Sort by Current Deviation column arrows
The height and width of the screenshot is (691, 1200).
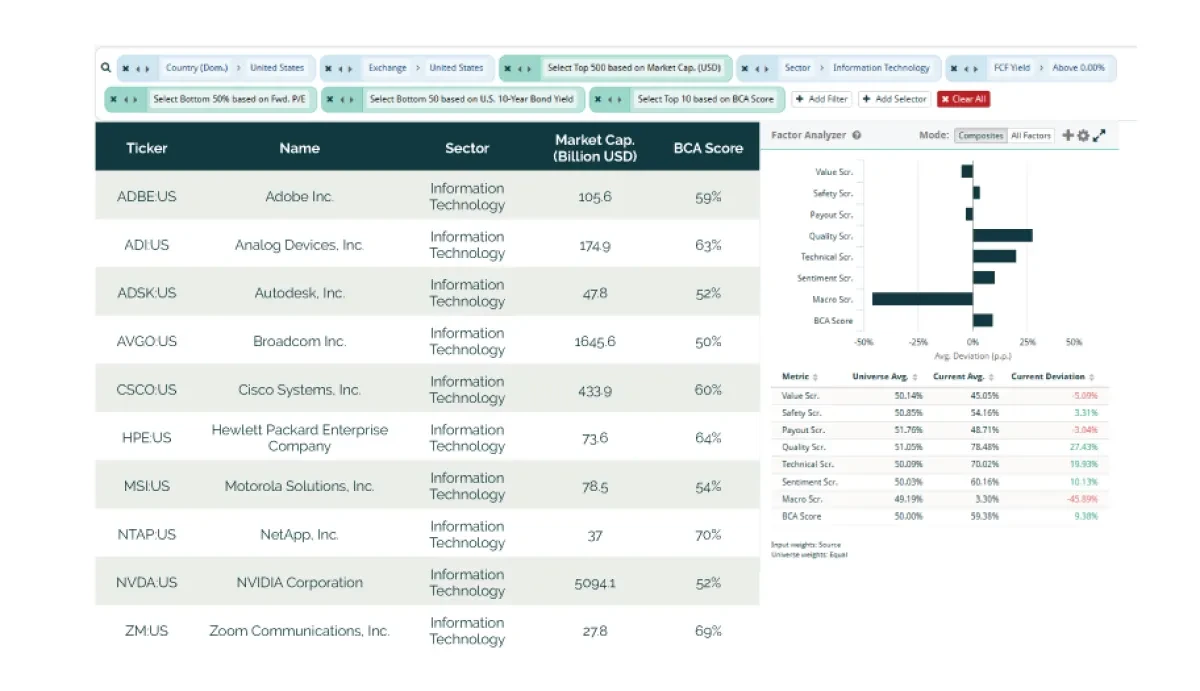(x=1093, y=377)
